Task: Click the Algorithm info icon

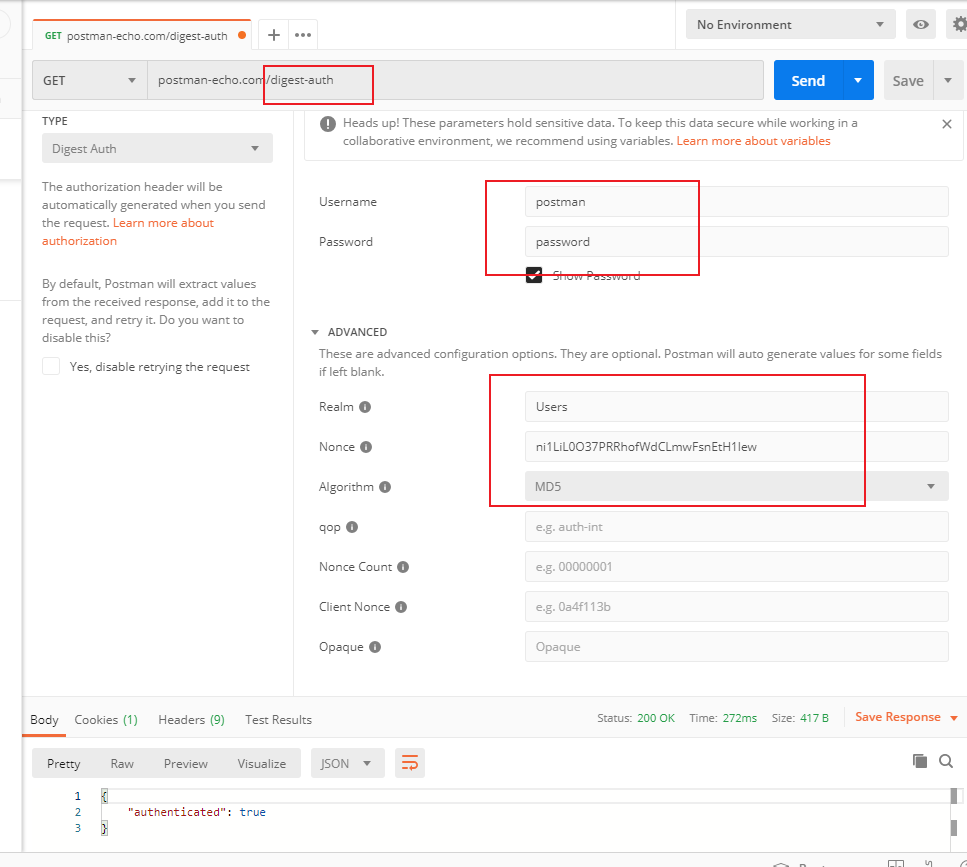Action: point(385,487)
